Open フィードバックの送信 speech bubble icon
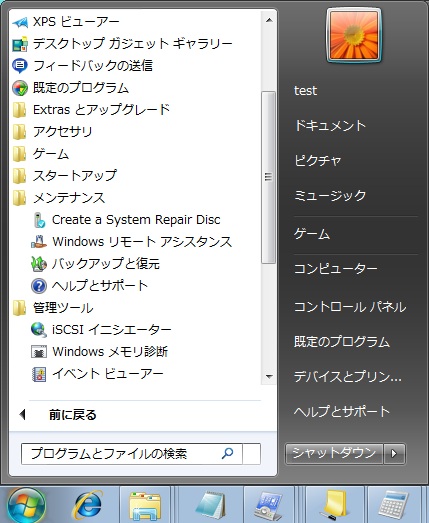Image resolution: width=429 pixels, height=523 pixels. 19,66
